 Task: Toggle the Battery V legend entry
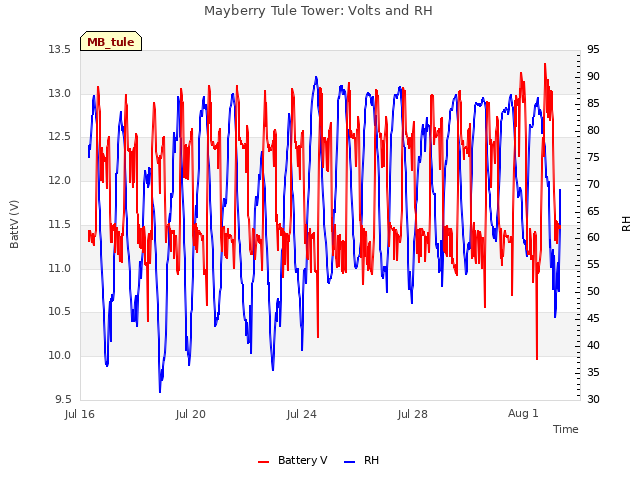pos(293,460)
